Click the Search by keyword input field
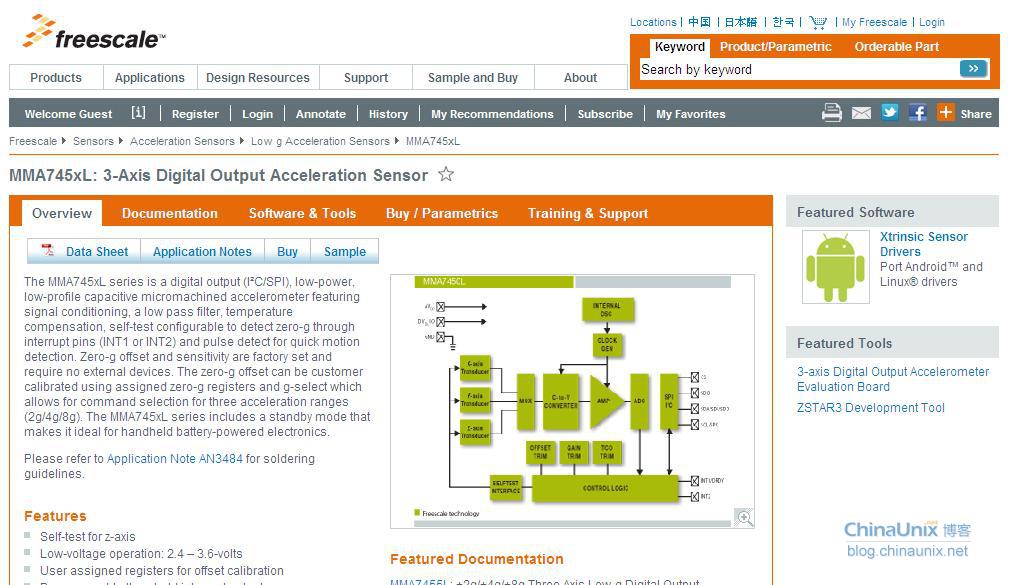 click(x=799, y=69)
